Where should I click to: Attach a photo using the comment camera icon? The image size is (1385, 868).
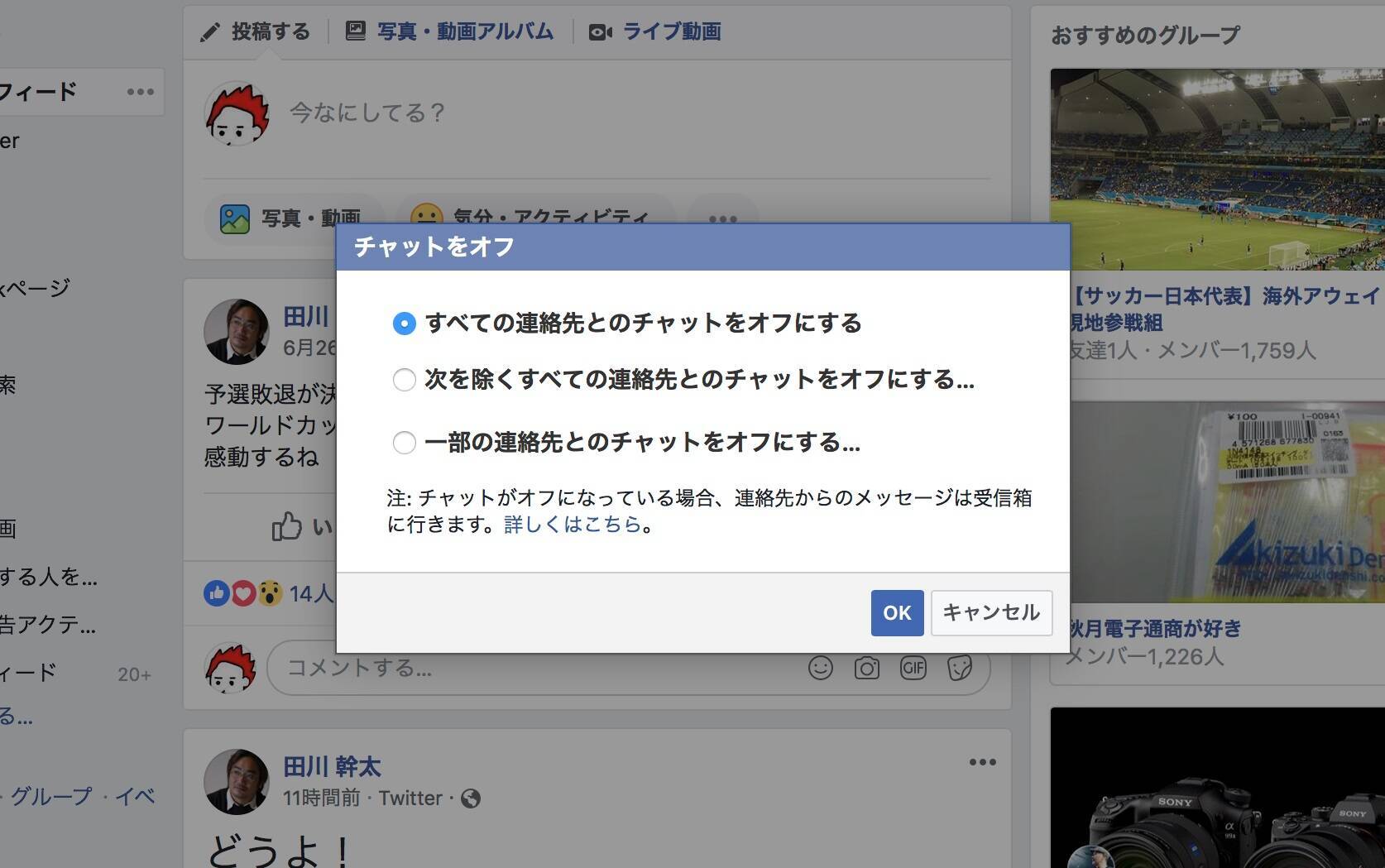pos(867,668)
